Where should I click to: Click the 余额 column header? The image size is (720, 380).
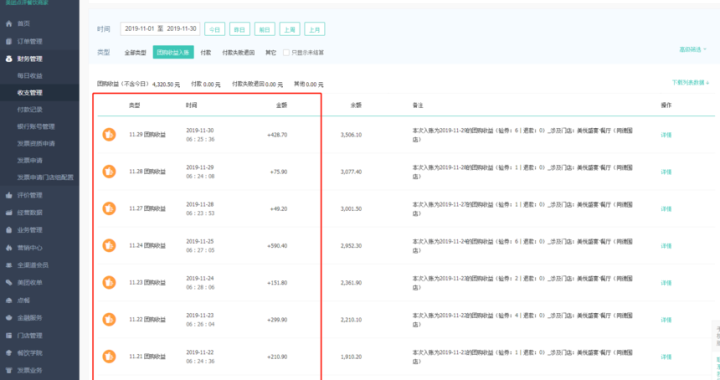[x=356, y=105]
